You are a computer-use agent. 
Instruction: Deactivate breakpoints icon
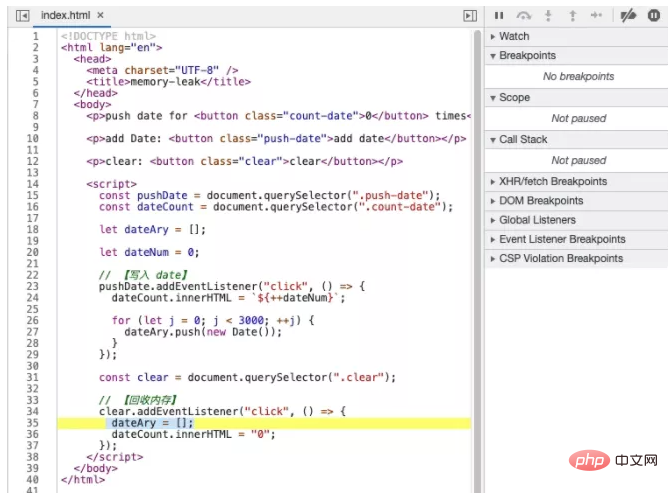pos(628,16)
